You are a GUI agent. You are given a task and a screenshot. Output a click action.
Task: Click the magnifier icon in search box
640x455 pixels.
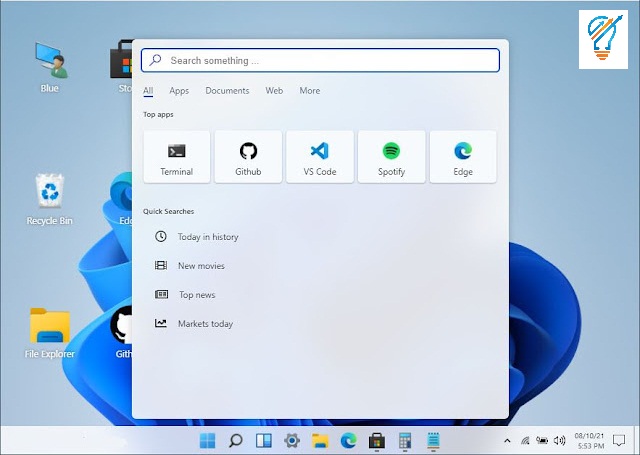(x=155, y=60)
